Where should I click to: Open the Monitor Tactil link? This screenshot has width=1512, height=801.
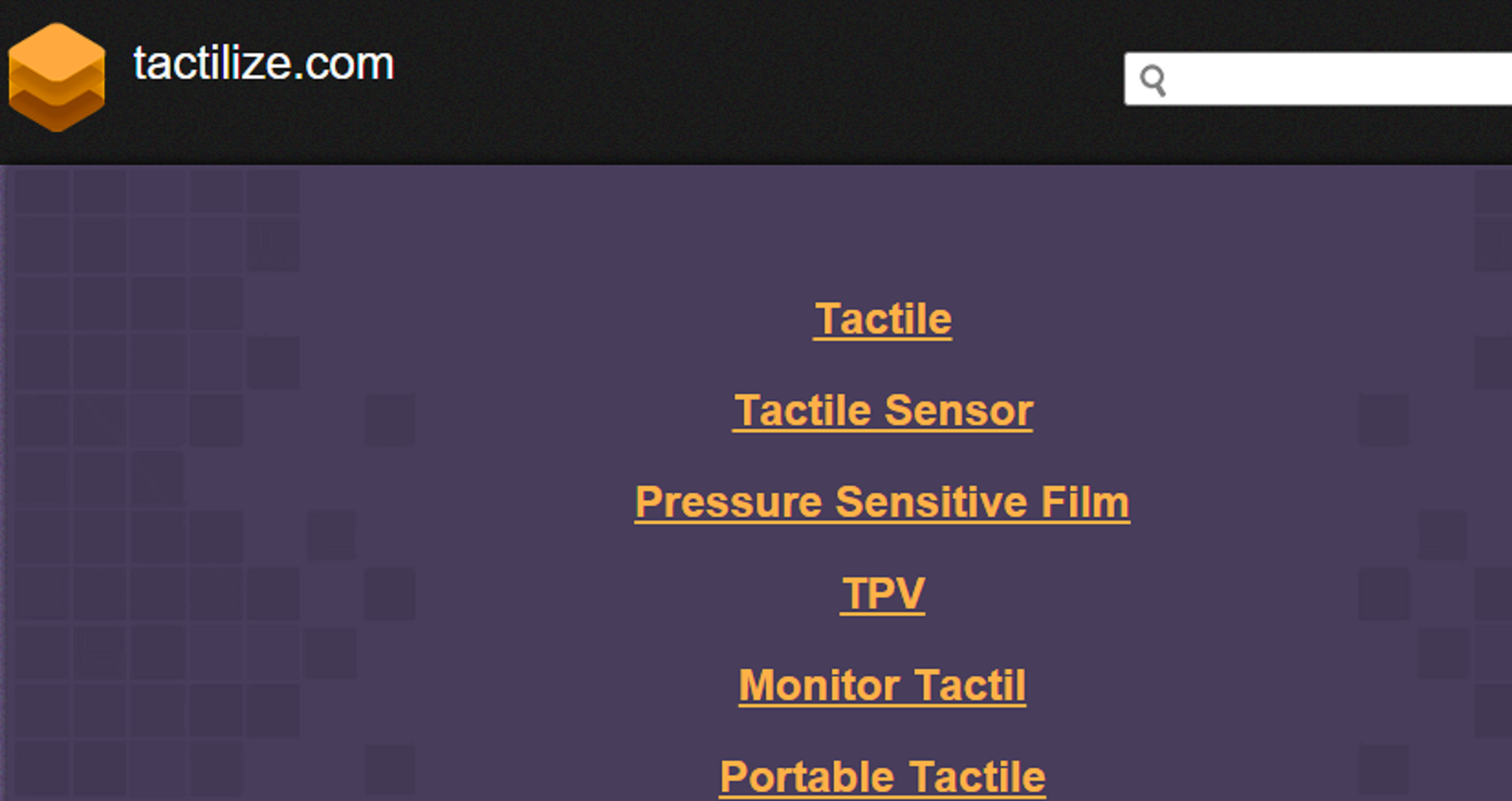(x=882, y=685)
